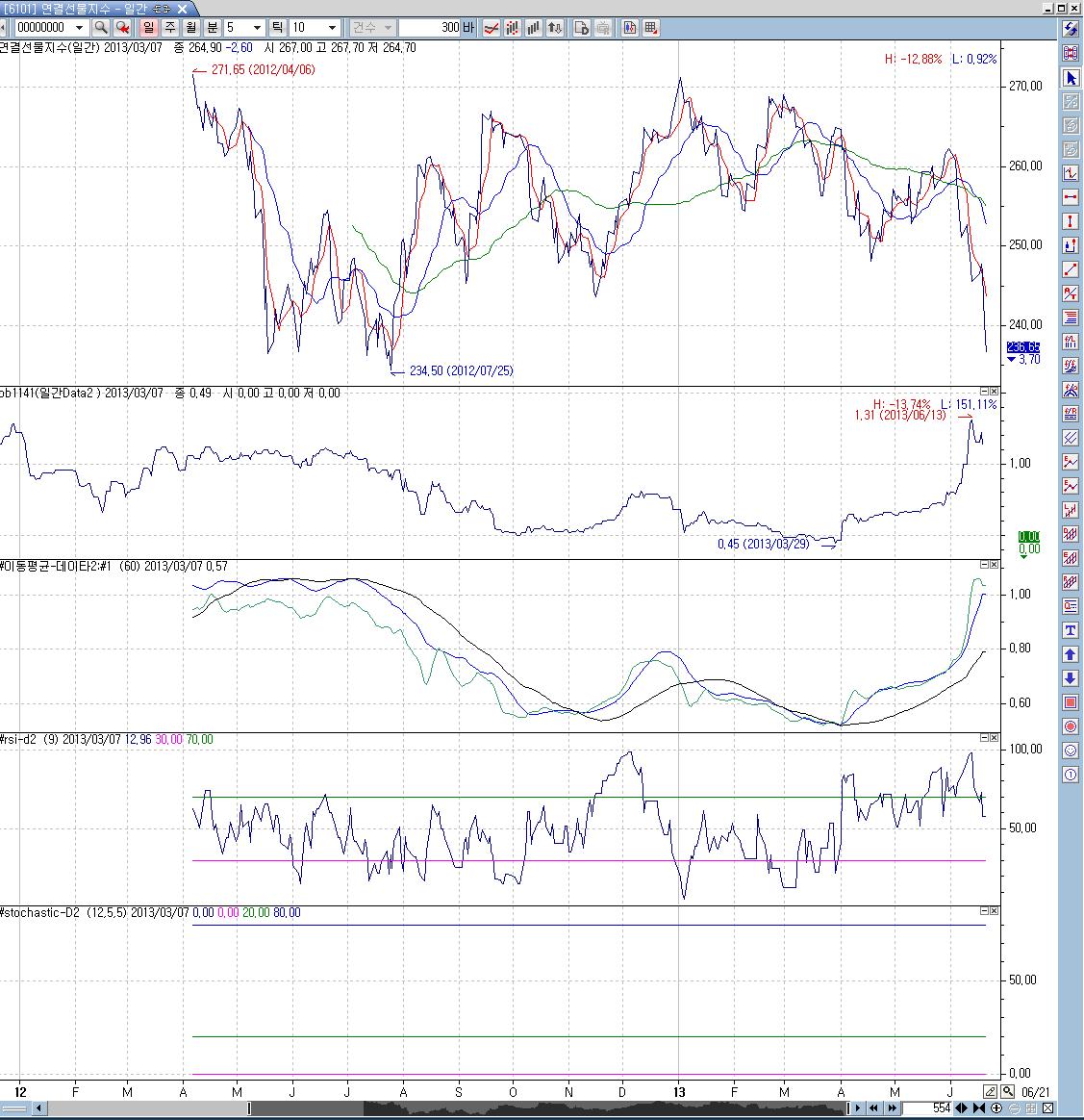
Task: Toggle daily chart period button 일
Action: [x=149, y=28]
